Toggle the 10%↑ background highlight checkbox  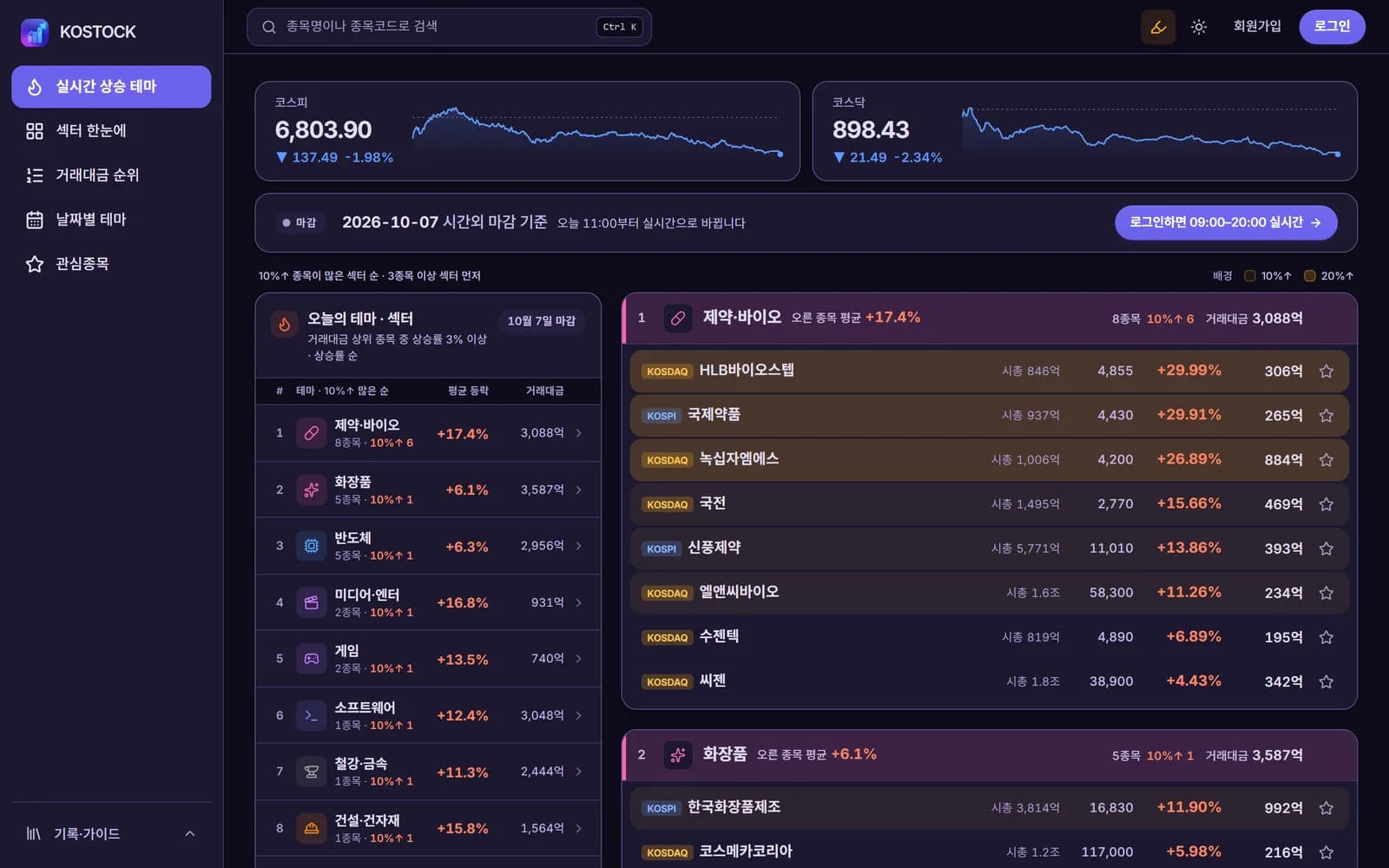point(1250,276)
